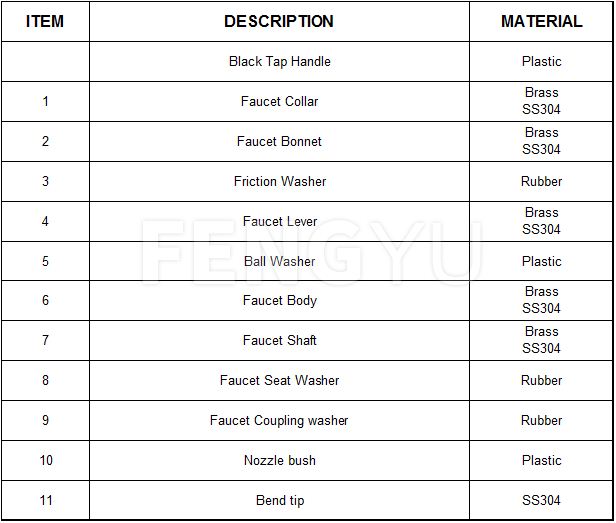This screenshot has height=523, width=616.
Task: Click the MATERIAL column header
Action: coord(541,21)
